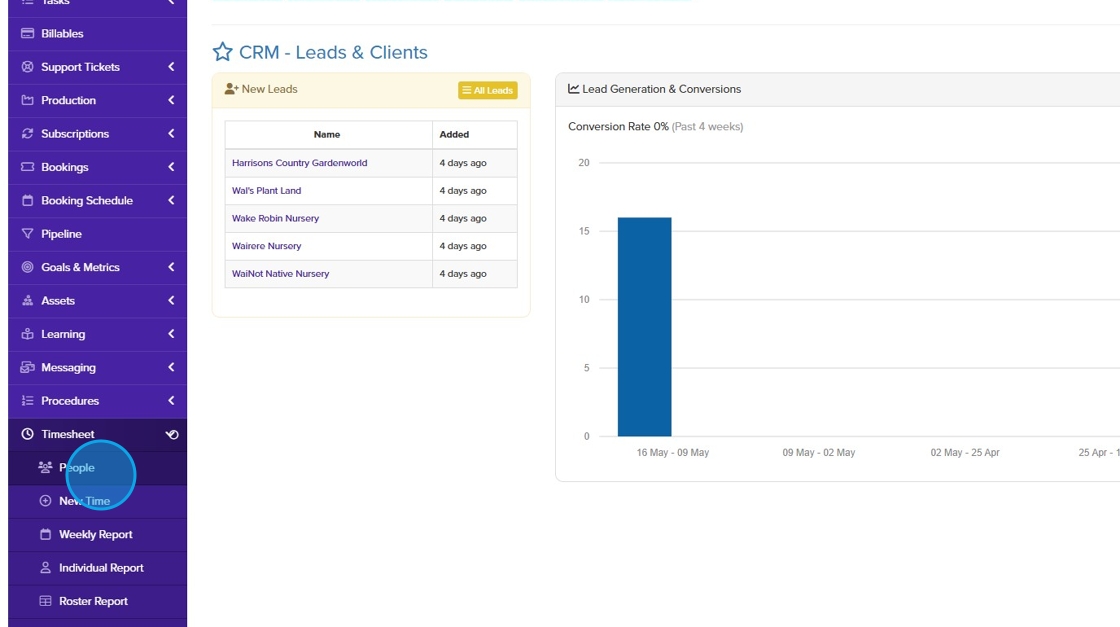Click the Procedures list icon
The width and height of the screenshot is (1120, 627).
27,401
